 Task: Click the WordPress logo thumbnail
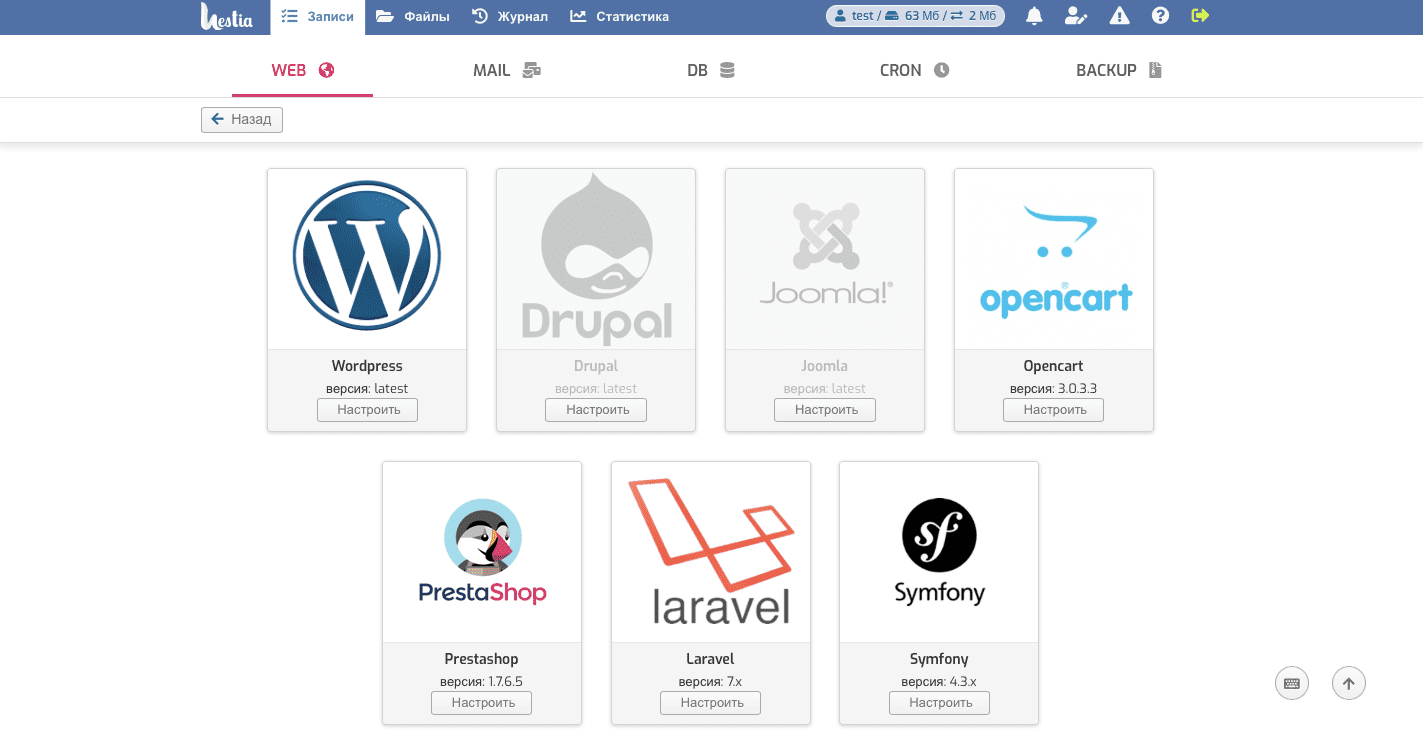click(367, 255)
